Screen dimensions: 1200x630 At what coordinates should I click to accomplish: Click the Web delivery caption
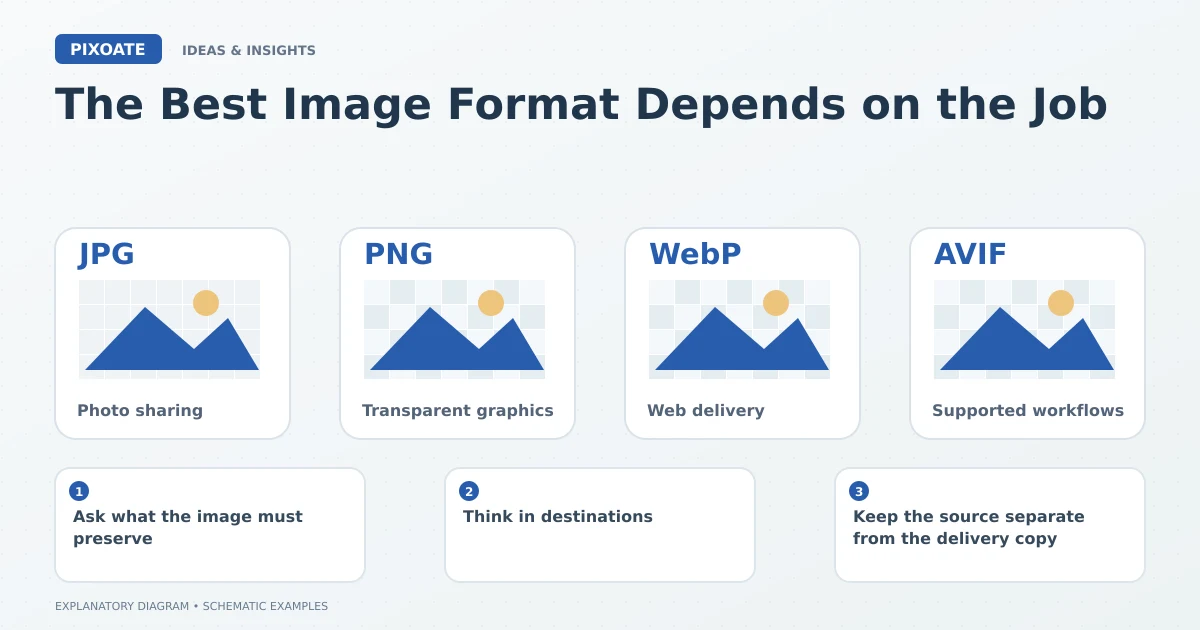point(705,410)
